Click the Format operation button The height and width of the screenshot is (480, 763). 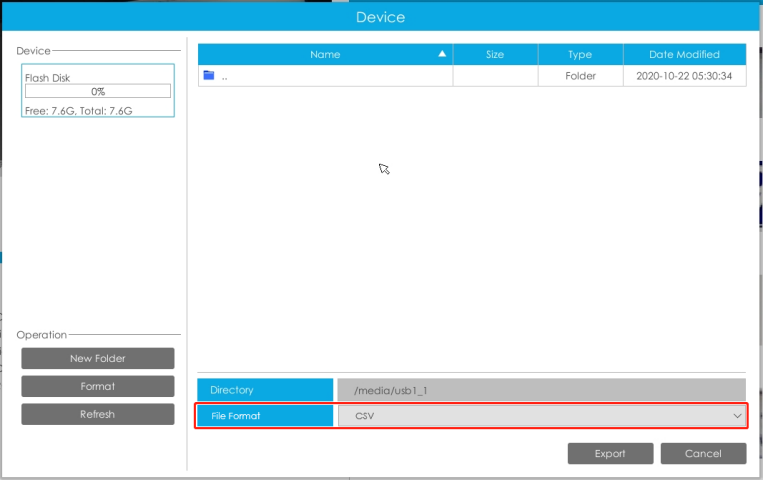[98, 386]
